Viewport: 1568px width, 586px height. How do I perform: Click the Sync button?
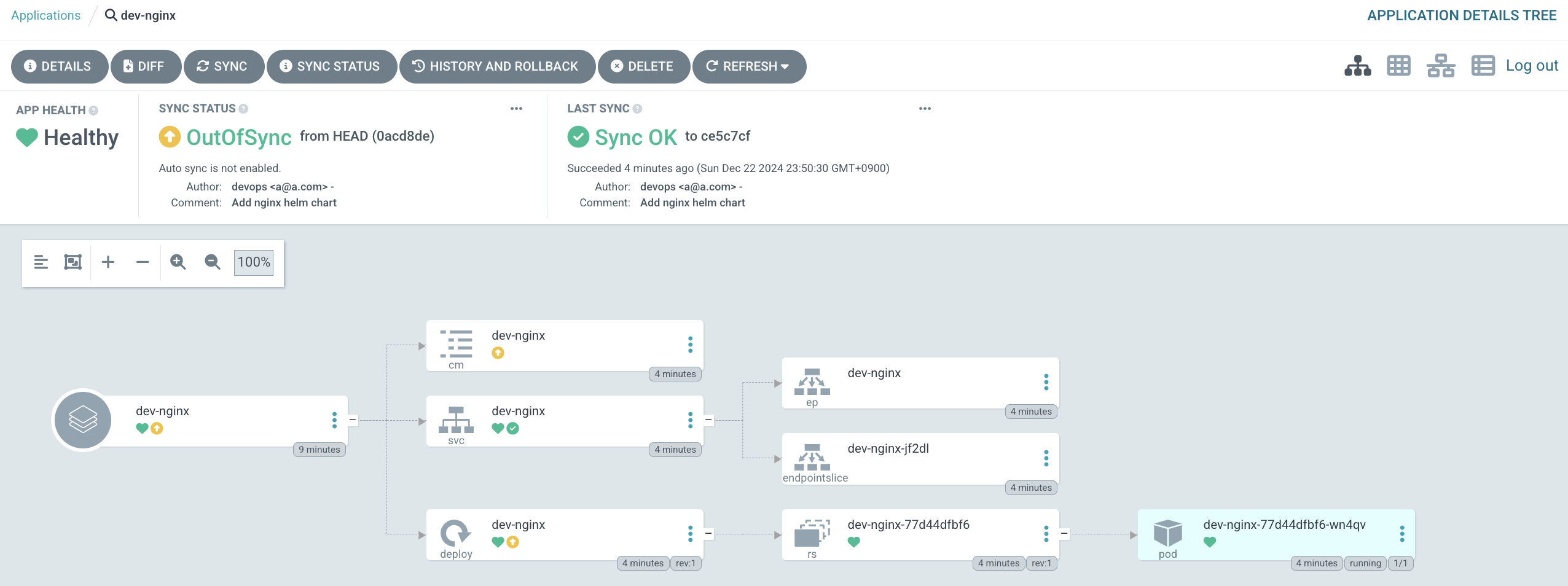click(224, 66)
